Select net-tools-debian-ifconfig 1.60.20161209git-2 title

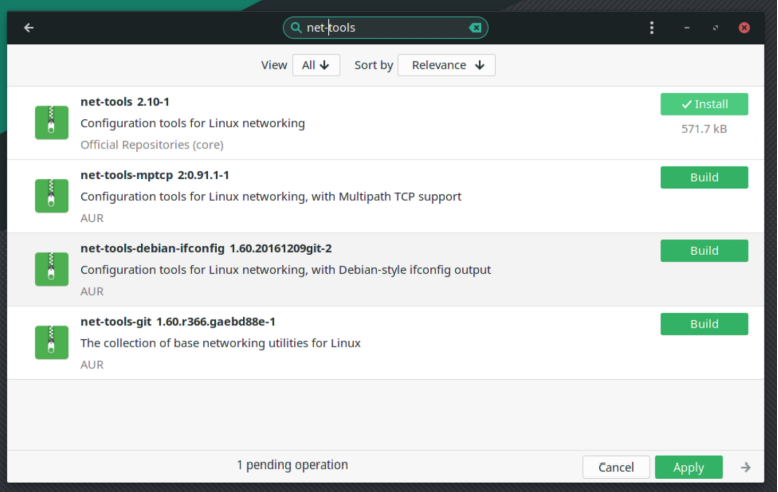pyautogui.click(x=206, y=248)
